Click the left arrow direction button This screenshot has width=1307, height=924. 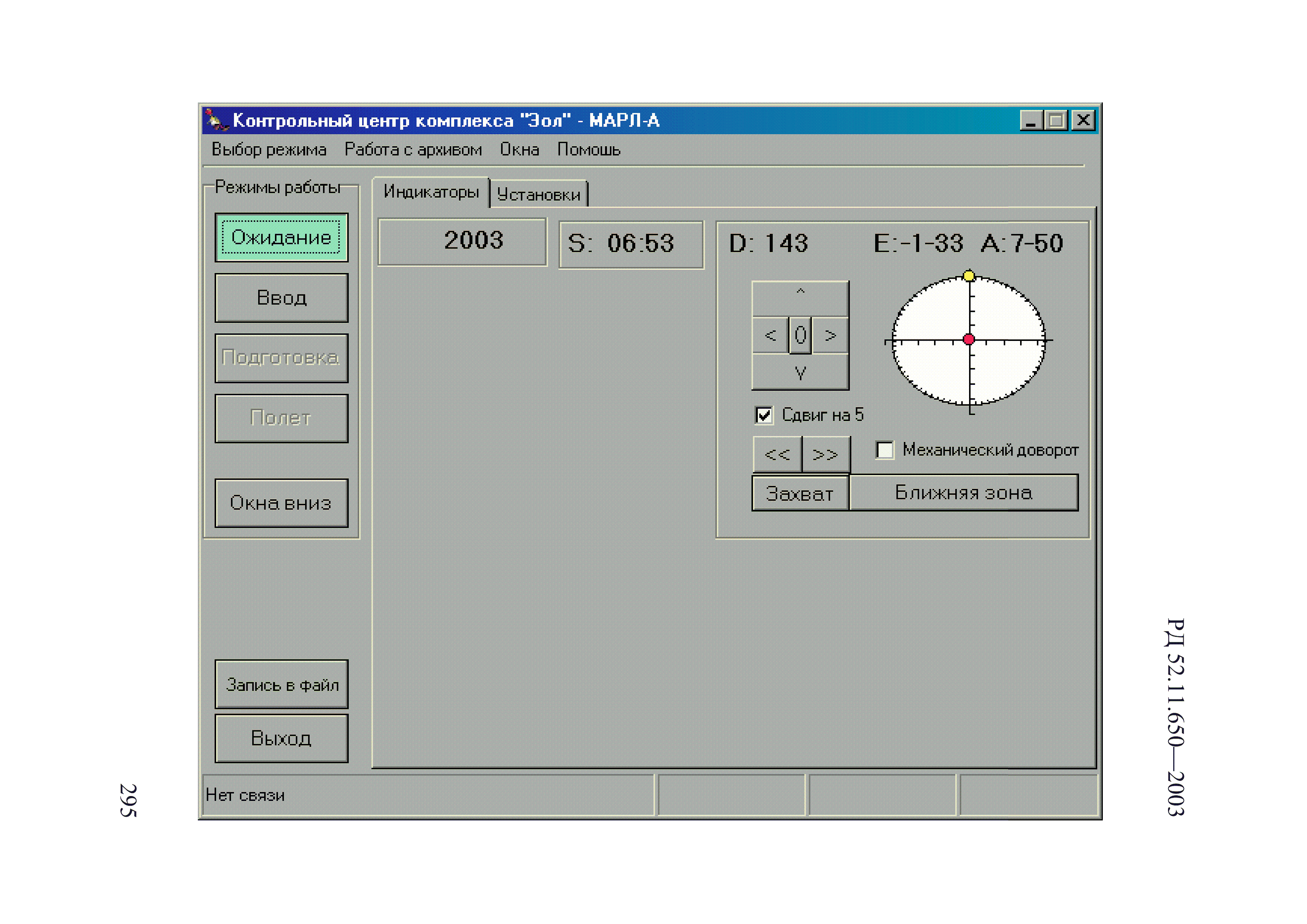(x=770, y=335)
